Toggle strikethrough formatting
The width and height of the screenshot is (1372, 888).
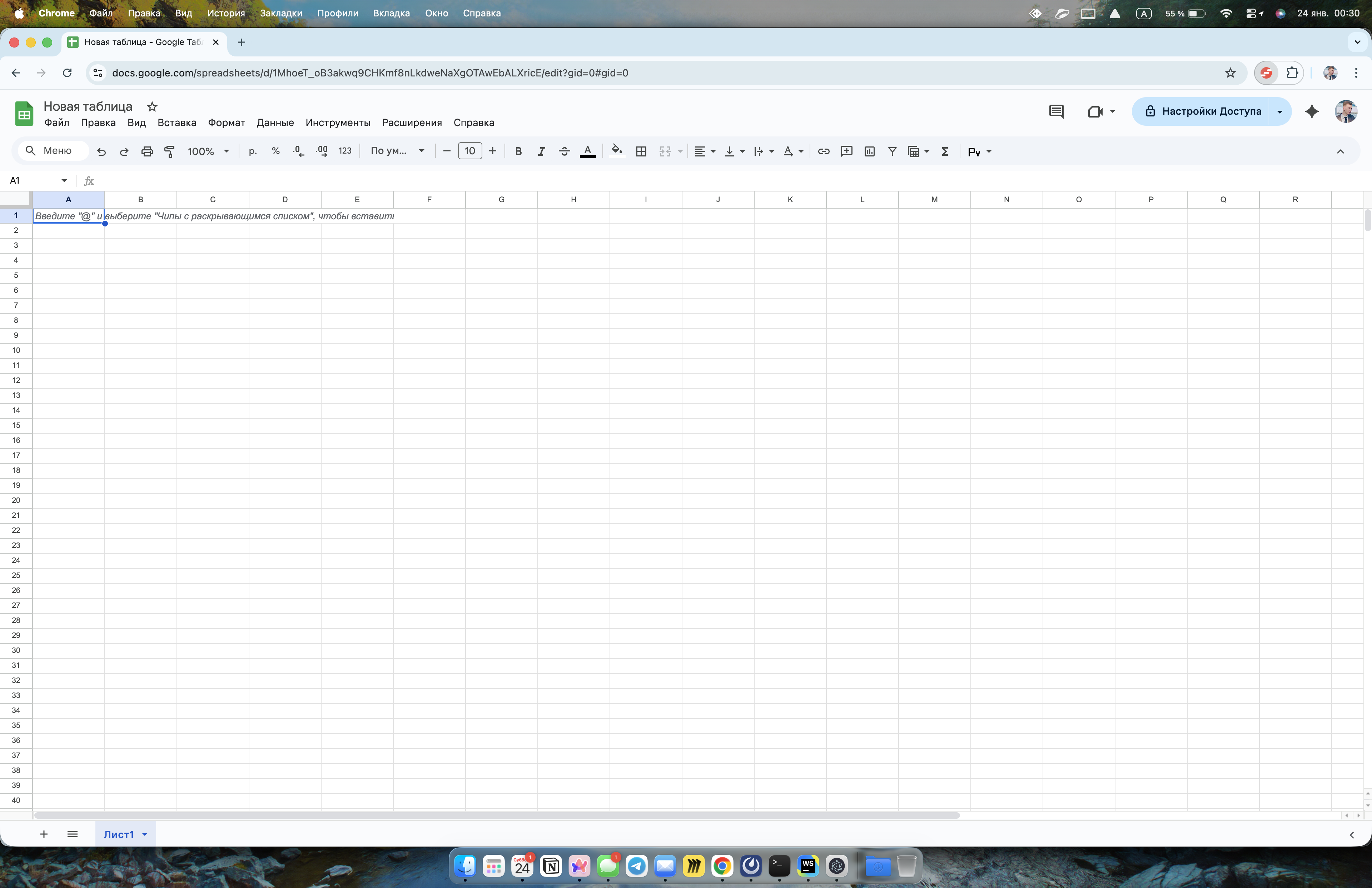coord(565,151)
